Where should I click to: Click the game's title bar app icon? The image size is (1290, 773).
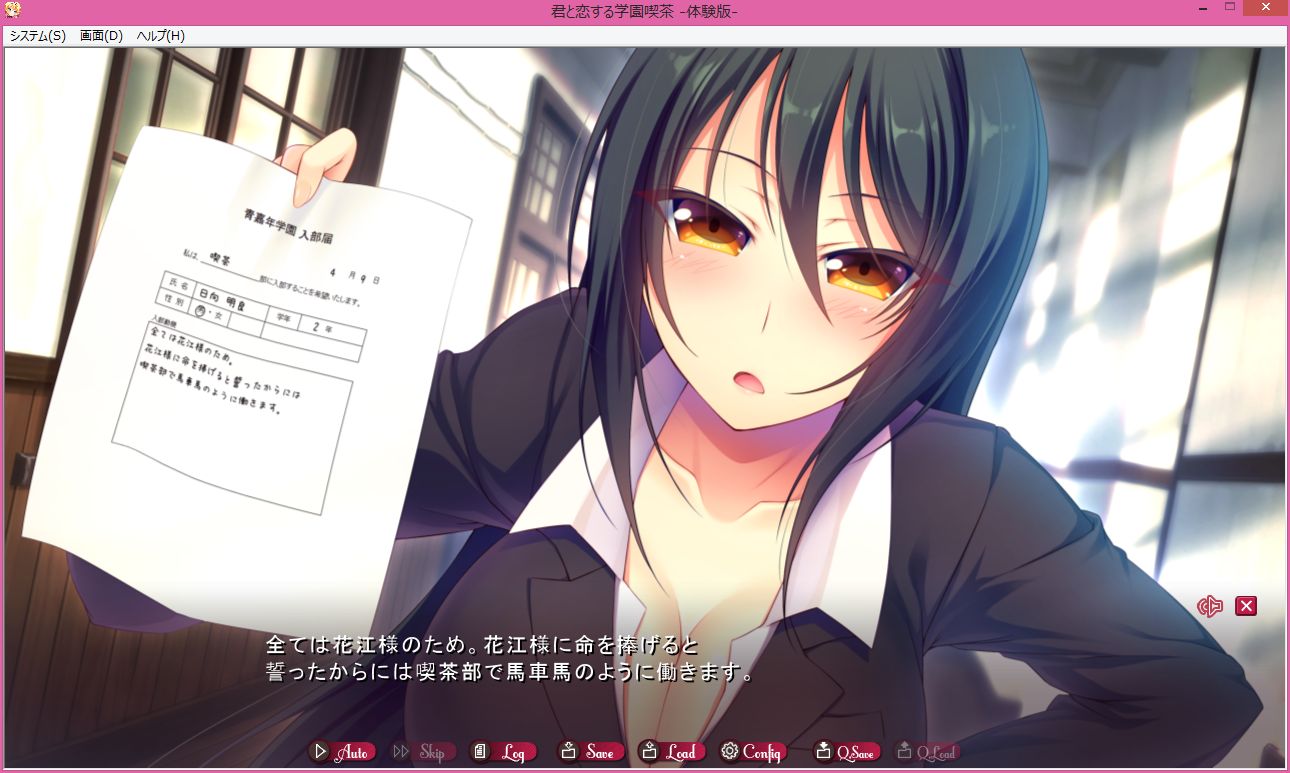[12, 11]
